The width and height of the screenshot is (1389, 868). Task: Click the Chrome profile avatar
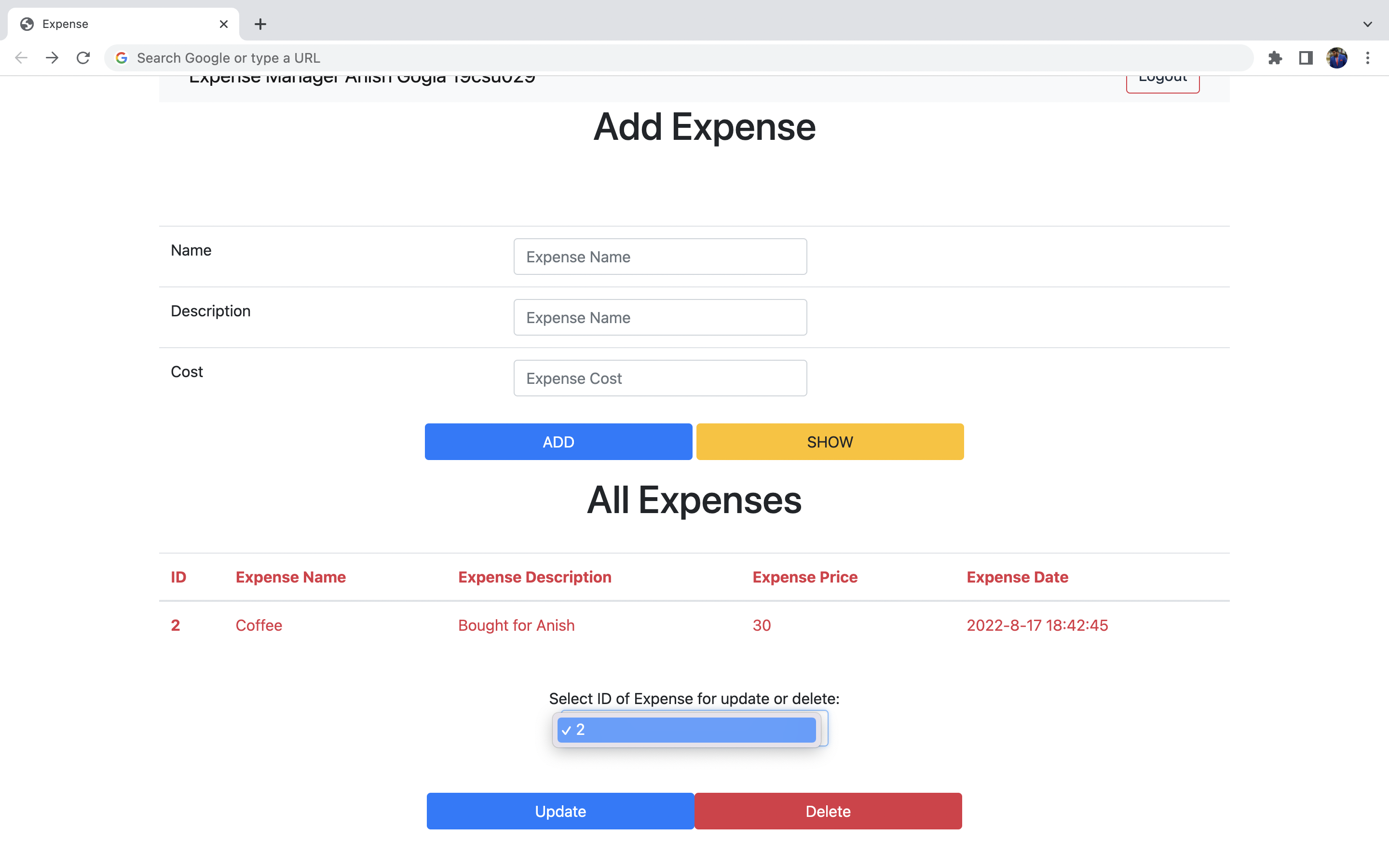pyautogui.click(x=1337, y=58)
